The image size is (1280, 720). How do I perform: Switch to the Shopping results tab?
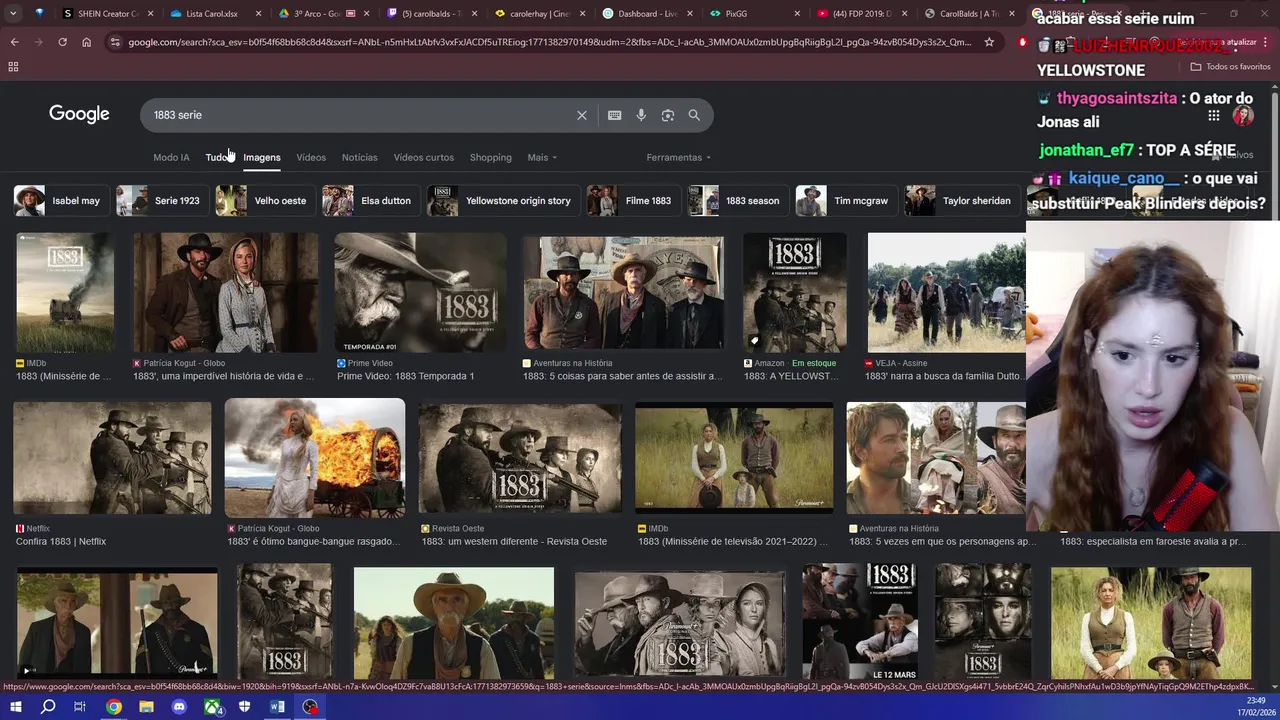pos(491,157)
